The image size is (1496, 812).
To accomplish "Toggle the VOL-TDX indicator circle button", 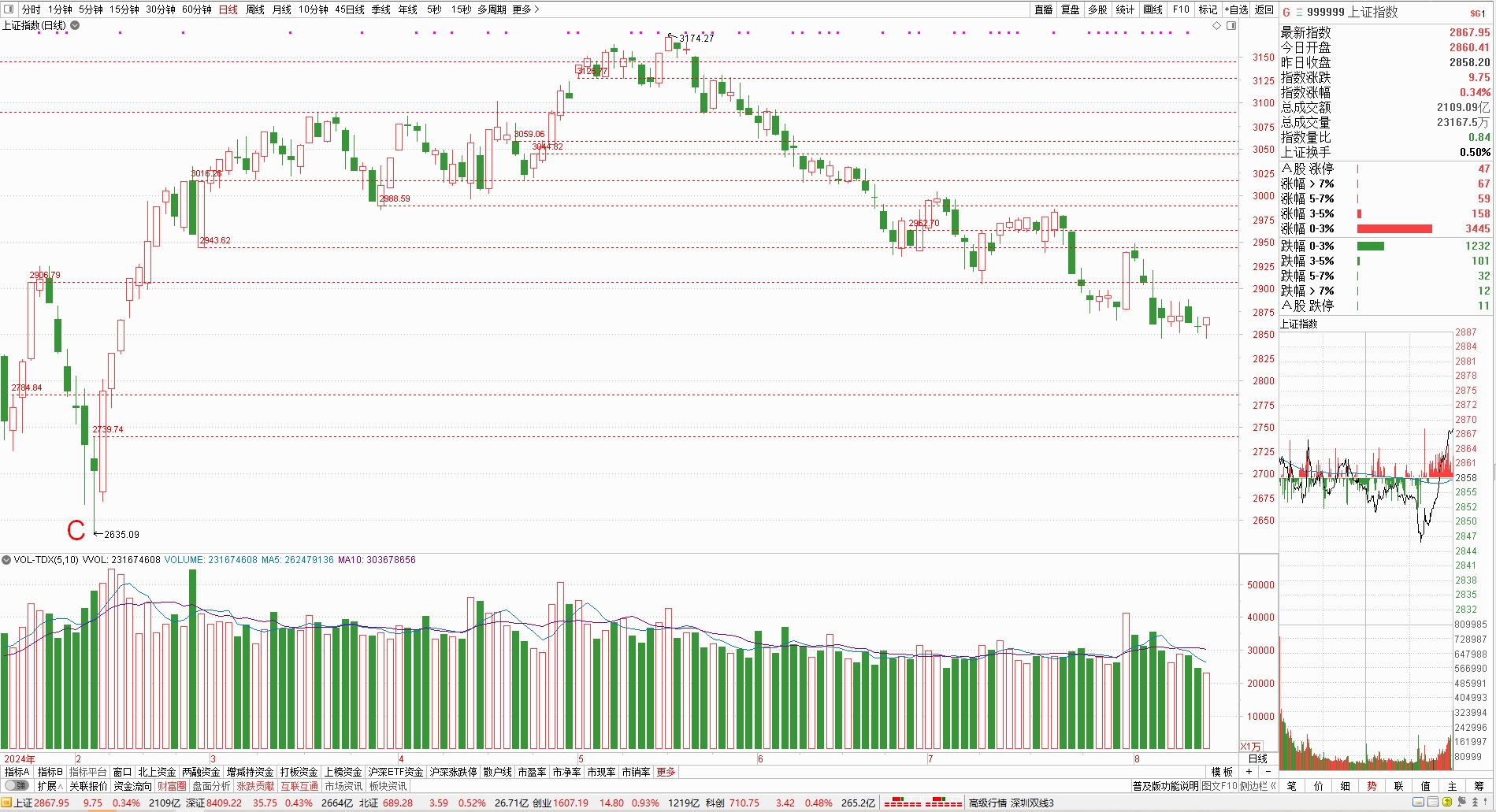I will click(x=6, y=560).
